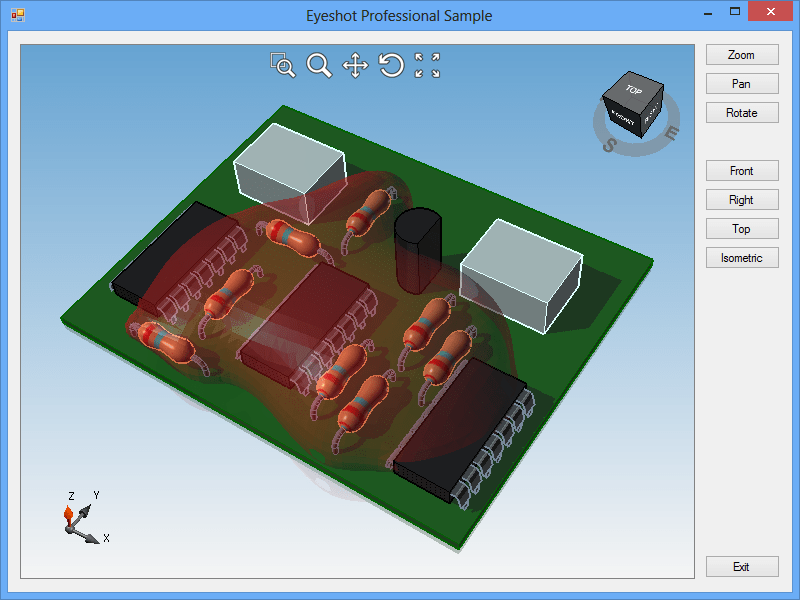Click the Rotate button
Viewport: 800px width, 600px height.
click(742, 113)
